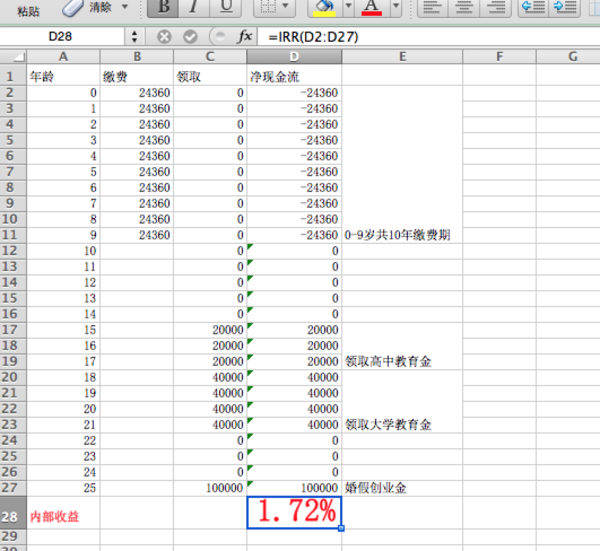Click the formula bar with =IRR(D2:D27)
Image resolution: width=600 pixels, height=551 pixels.
429,37
